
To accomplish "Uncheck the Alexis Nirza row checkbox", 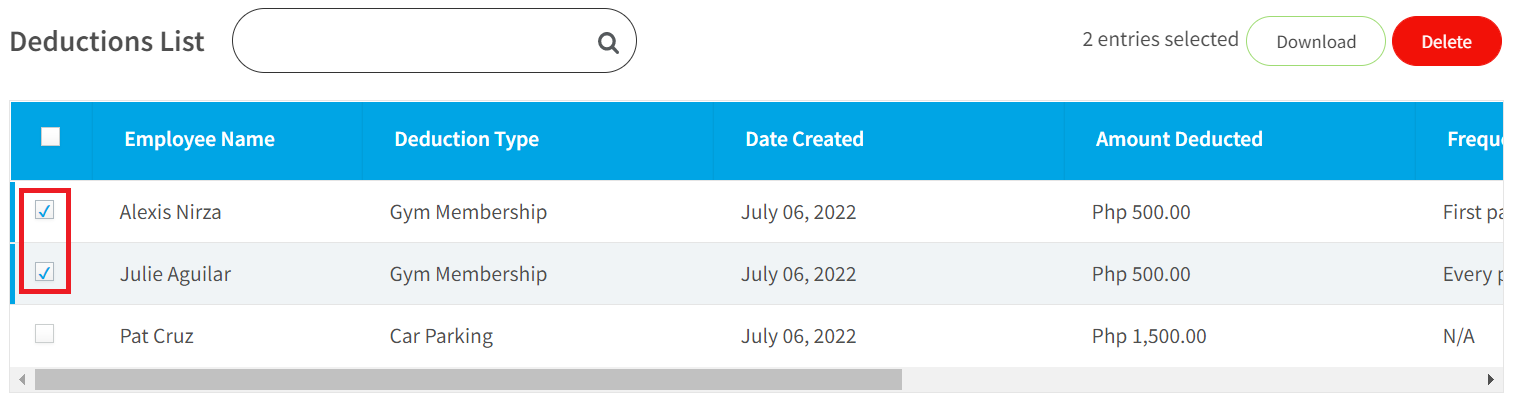I will pyautogui.click(x=45, y=210).
